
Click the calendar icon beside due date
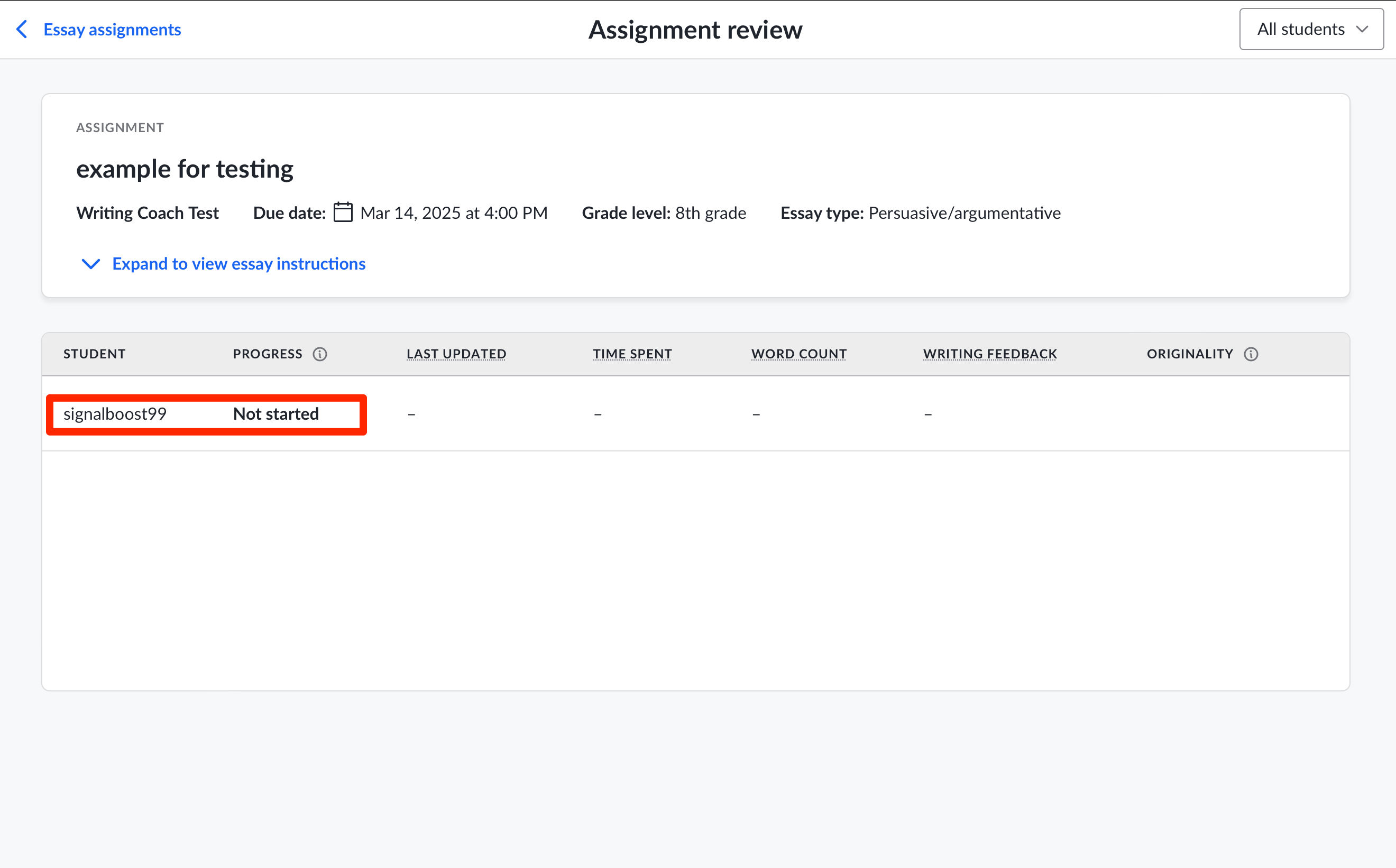[343, 213]
